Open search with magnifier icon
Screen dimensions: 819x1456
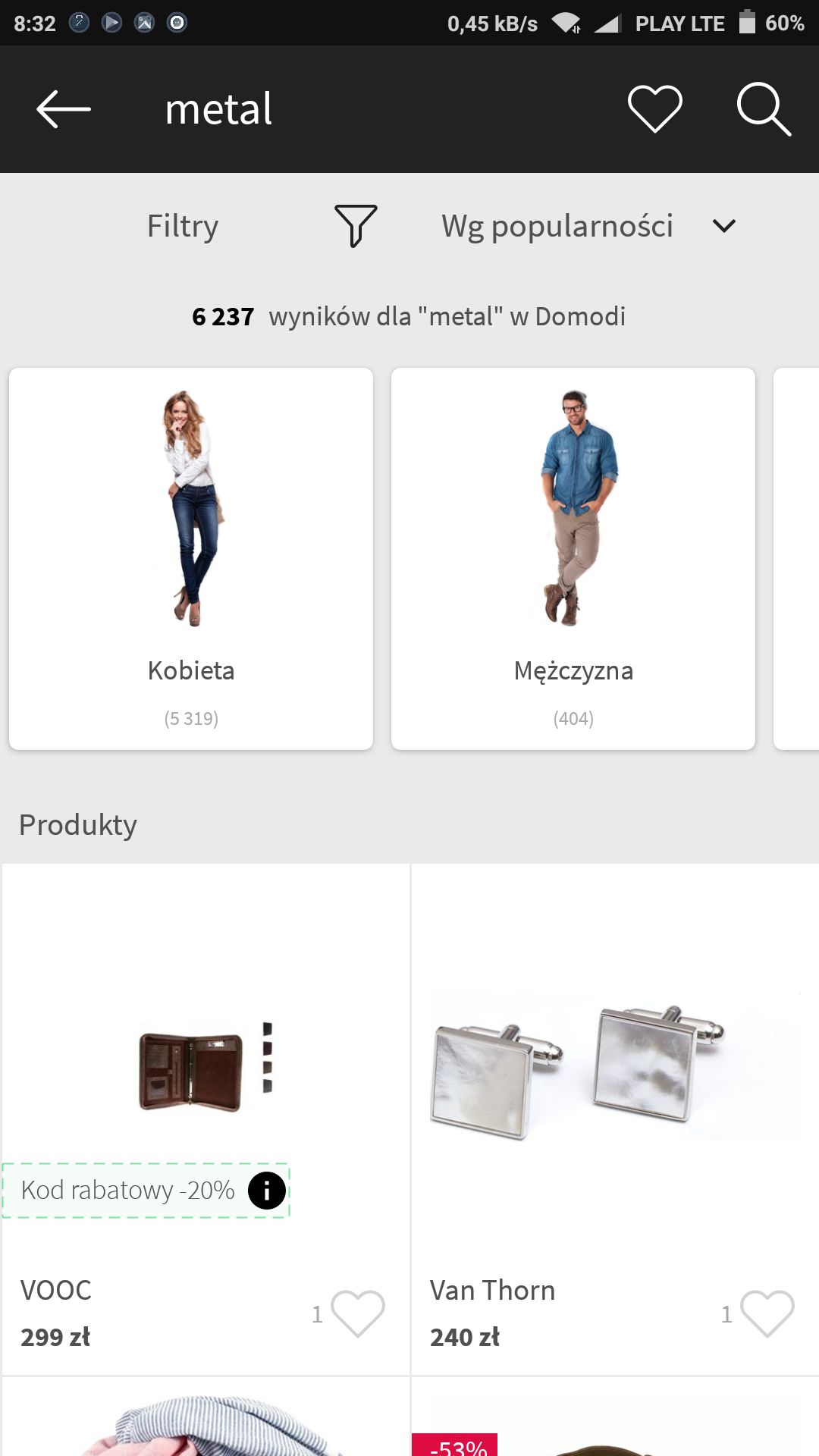click(x=764, y=109)
